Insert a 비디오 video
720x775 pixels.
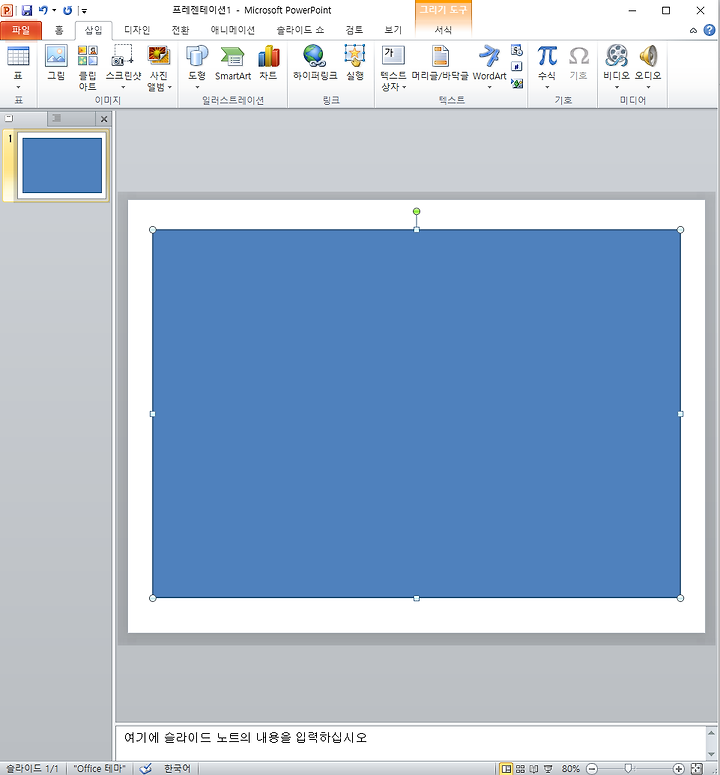(x=617, y=55)
